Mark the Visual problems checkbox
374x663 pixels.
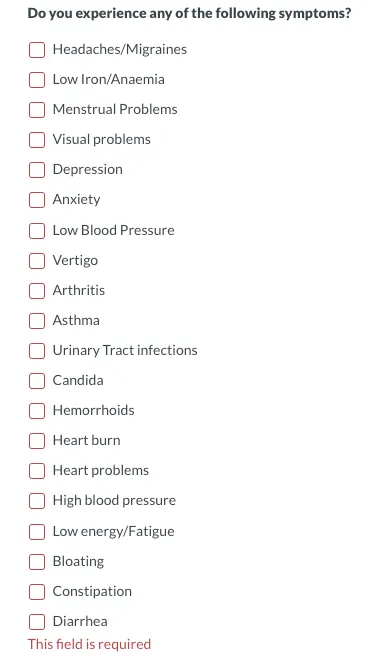[x=37, y=140]
